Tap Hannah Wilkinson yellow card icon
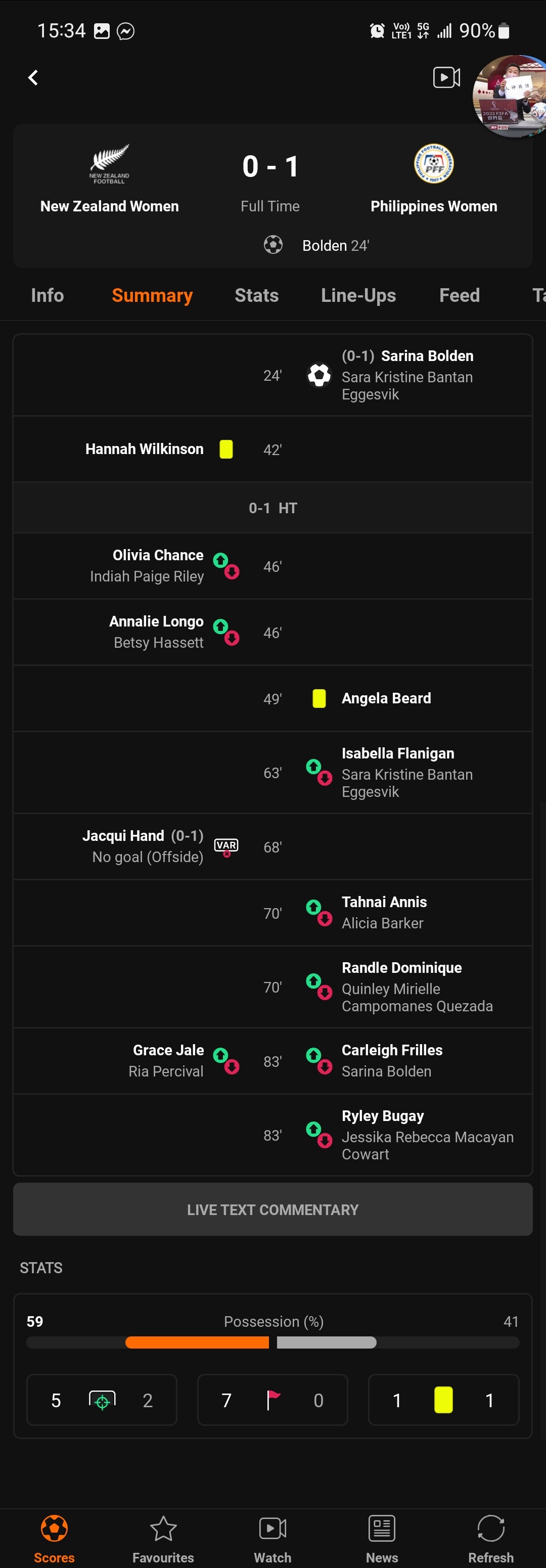 click(x=226, y=449)
